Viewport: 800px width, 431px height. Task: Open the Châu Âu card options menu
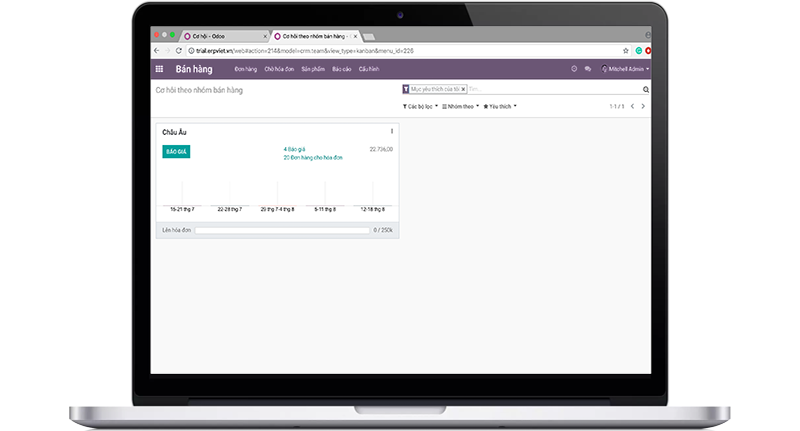(391, 131)
